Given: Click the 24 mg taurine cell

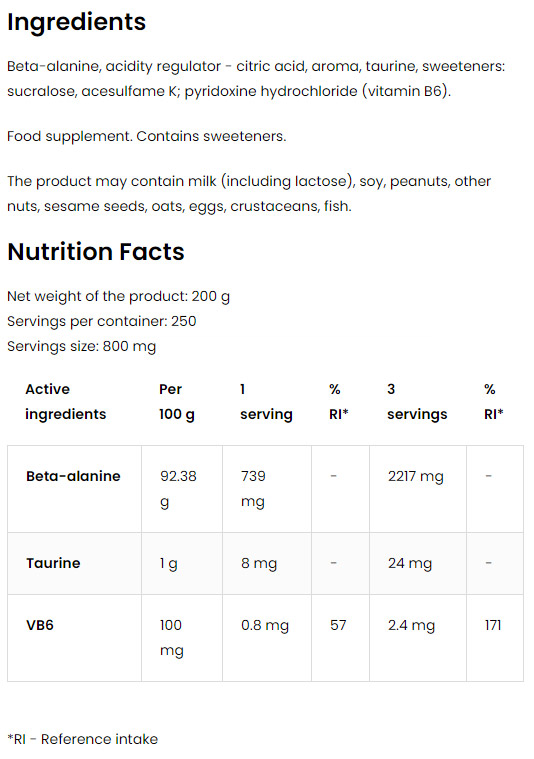Looking at the screenshot, I should (410, 563).
